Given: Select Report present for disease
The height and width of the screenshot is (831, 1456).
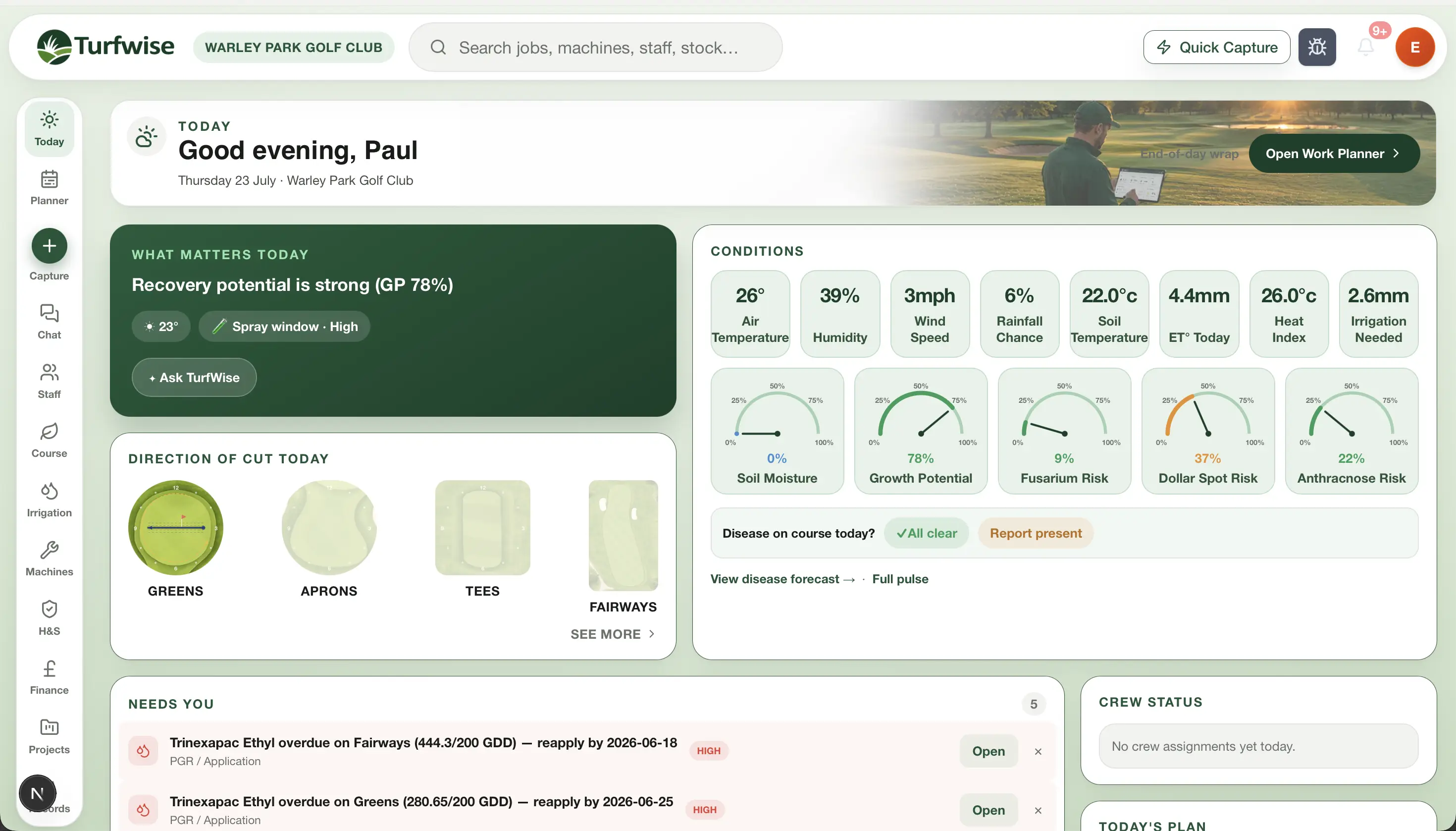Looking at the screenshot, I should [x=1035, y=533].
